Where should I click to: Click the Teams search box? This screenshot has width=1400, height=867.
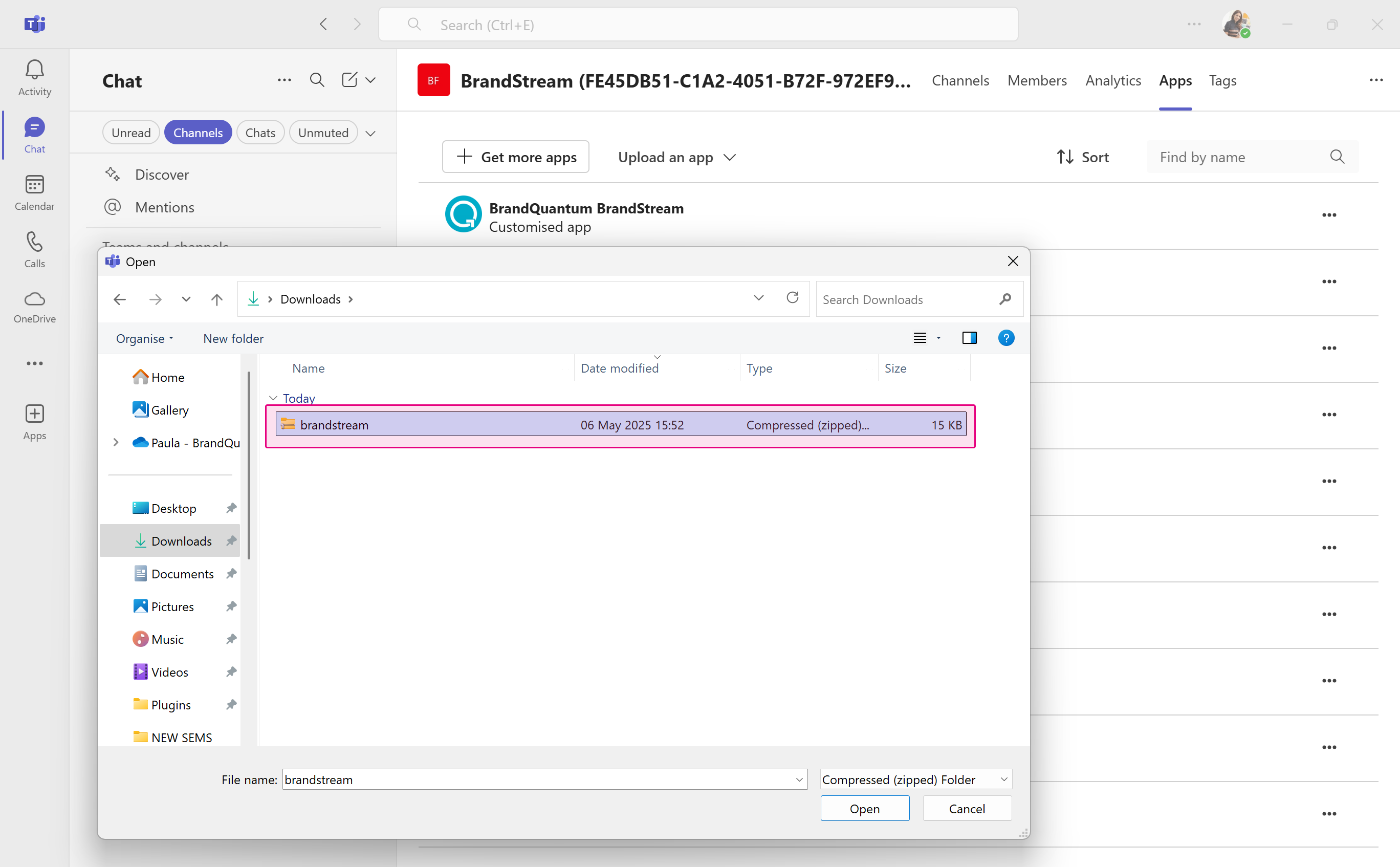pyautogui.click(x=698, y=25)
